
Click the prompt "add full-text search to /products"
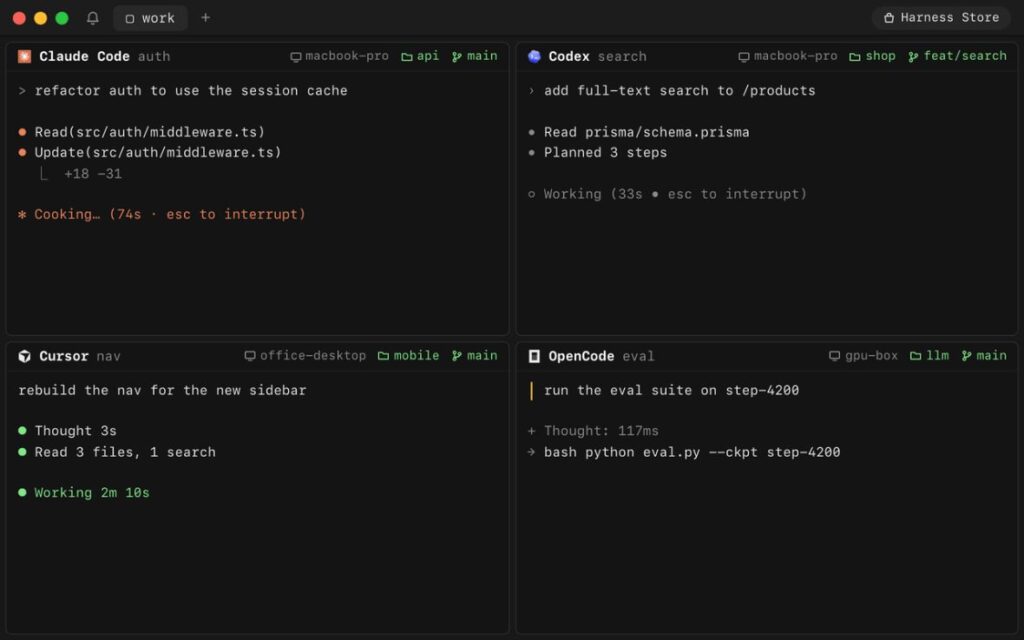point(679,91)
